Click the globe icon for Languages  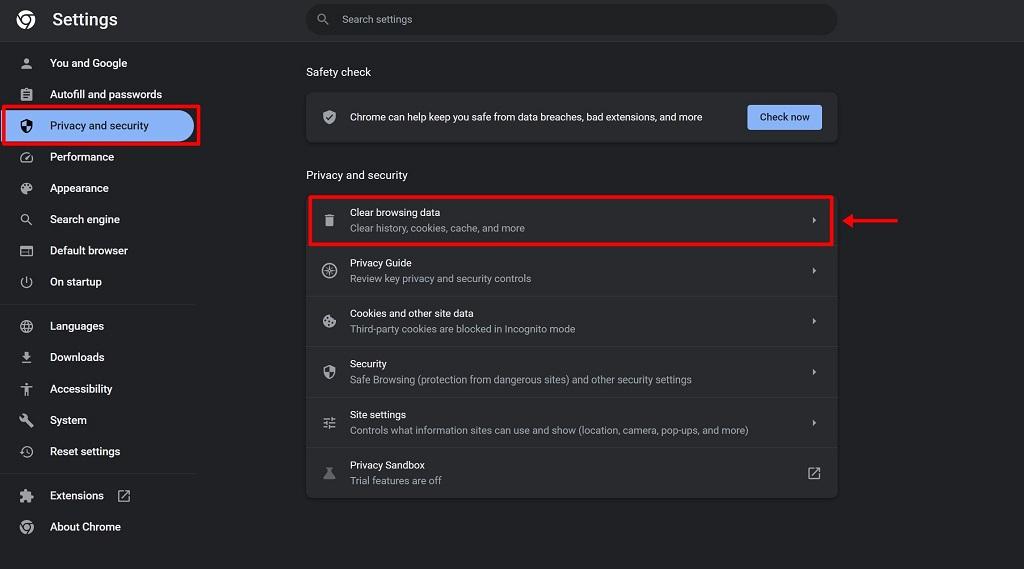point(26,326)
